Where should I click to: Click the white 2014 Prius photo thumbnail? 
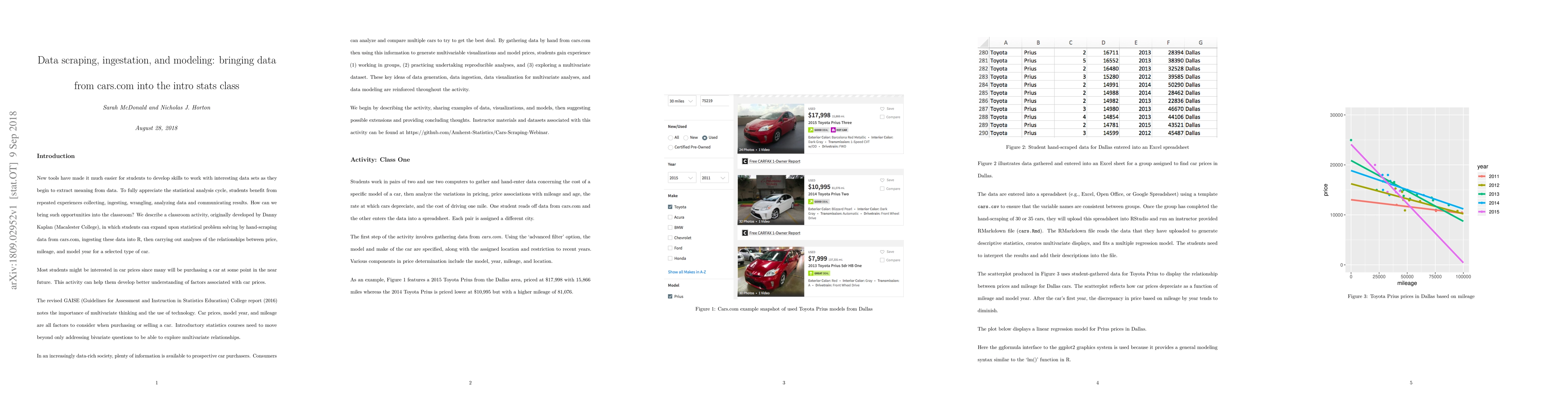(771, 200)
